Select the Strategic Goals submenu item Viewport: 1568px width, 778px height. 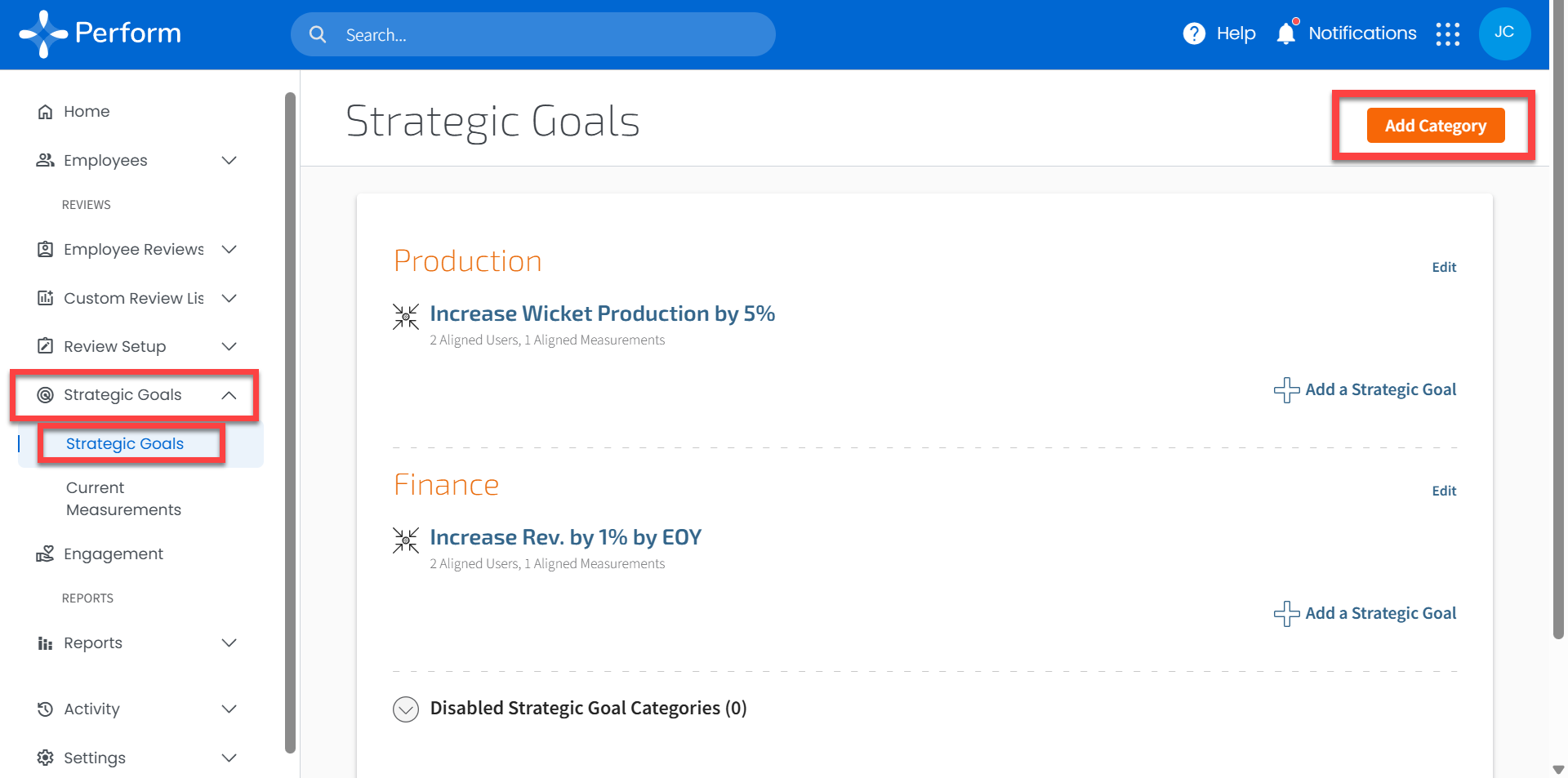coord(125,444)
